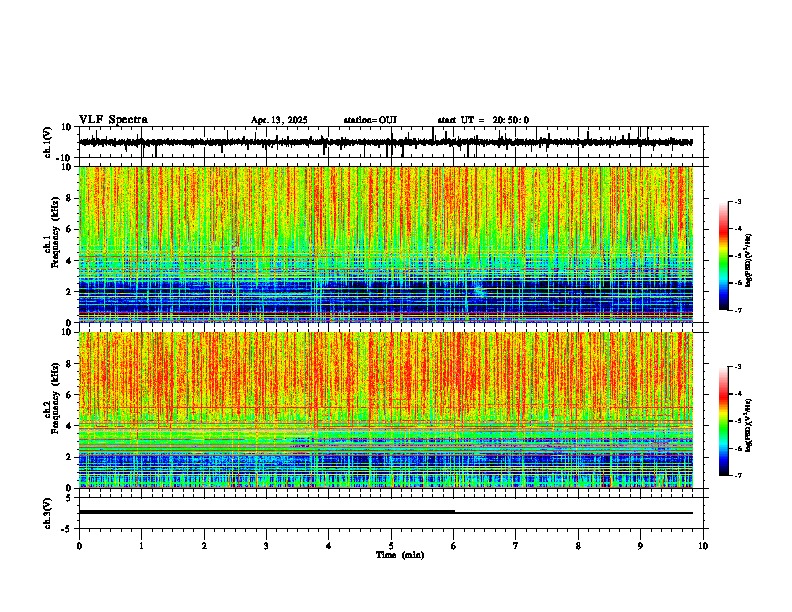Image resolution: width=792 pixels, height=612 pixels.
Task: Click inside the ch.2 spectrogram panel
Action: click(386, 410)
